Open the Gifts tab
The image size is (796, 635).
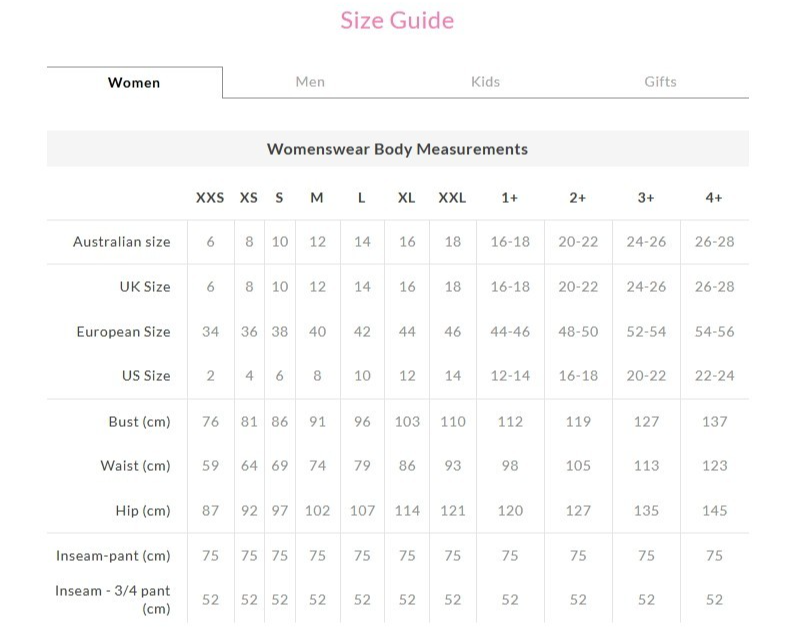pos(660,82)
